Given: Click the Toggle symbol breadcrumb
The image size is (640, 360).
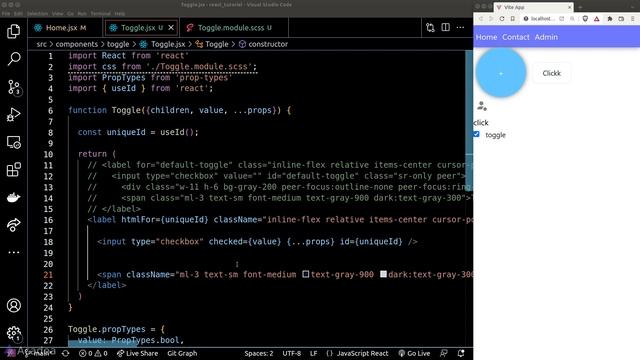Looking at the screenshot, I should point(212,44).
